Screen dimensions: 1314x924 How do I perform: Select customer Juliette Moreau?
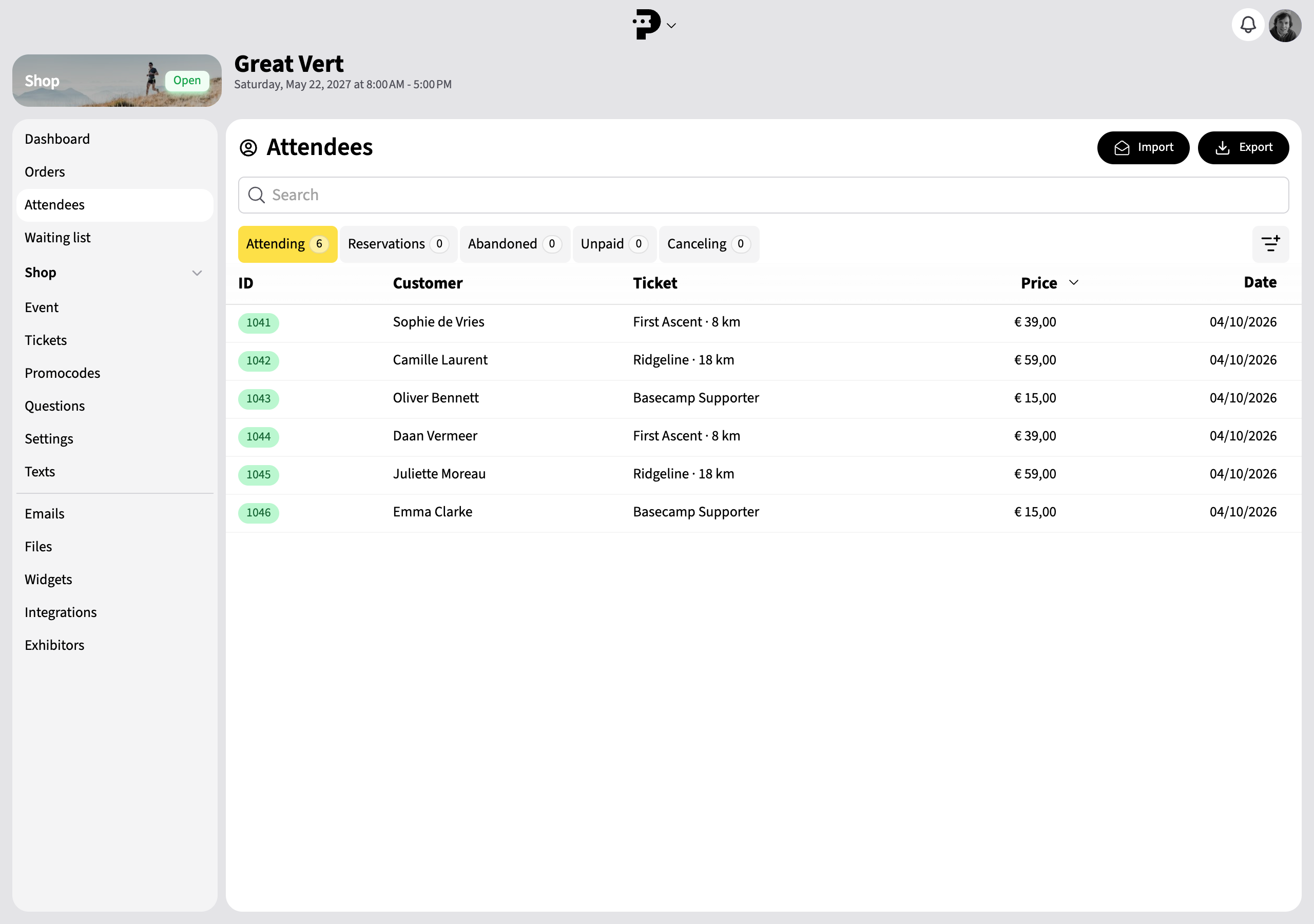tap(439, 474)
